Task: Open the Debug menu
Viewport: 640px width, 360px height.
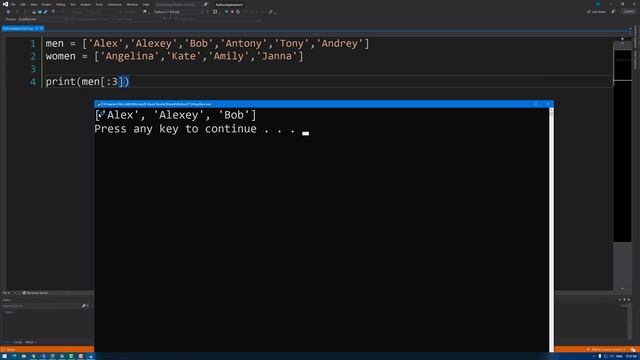Action: click(60, 4)
